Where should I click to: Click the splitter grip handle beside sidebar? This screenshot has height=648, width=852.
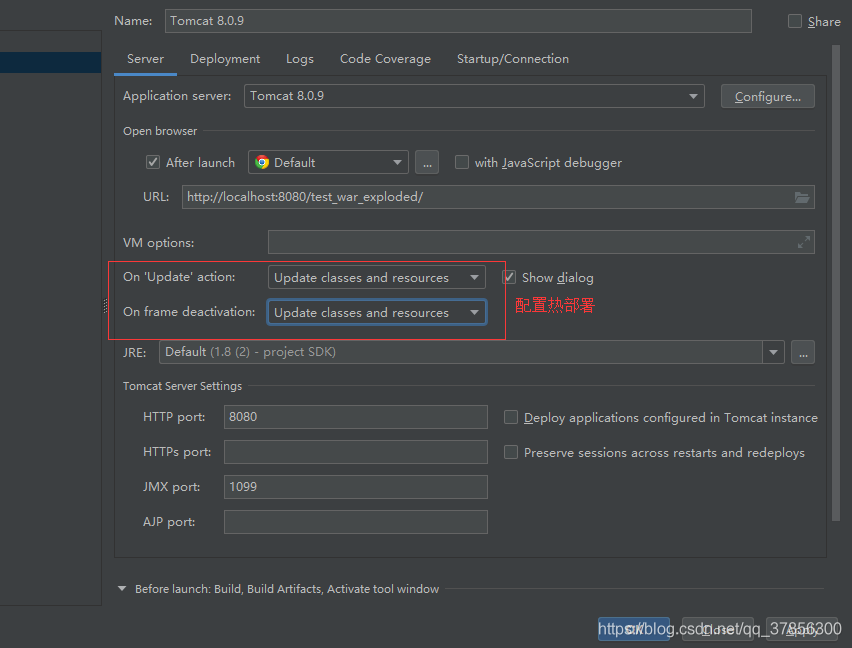105,306
